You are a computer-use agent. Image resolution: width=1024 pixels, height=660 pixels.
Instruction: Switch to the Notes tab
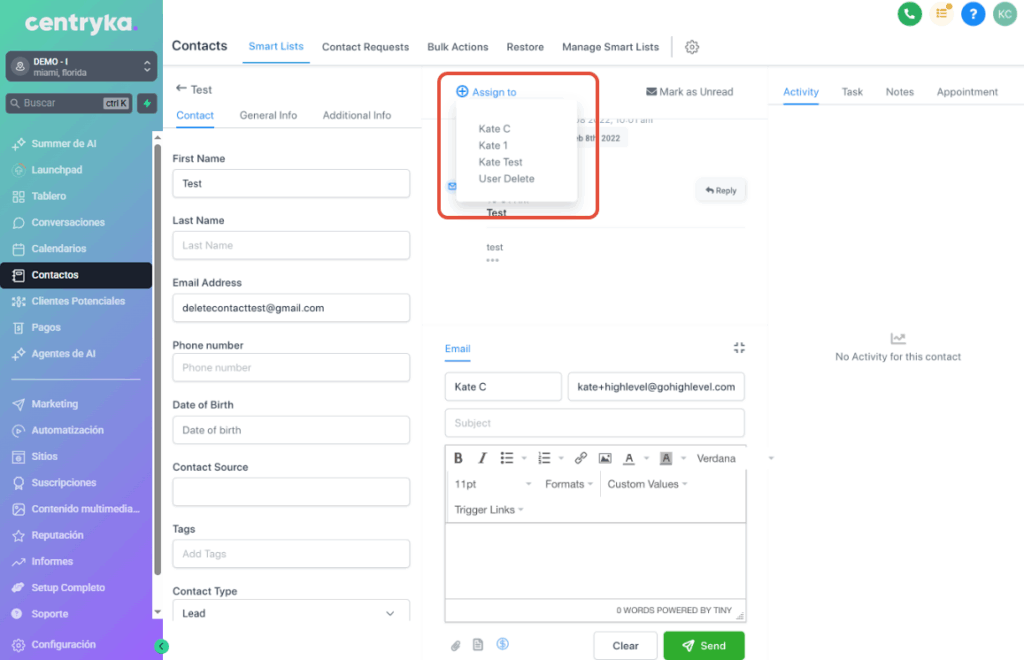(899, 92)
